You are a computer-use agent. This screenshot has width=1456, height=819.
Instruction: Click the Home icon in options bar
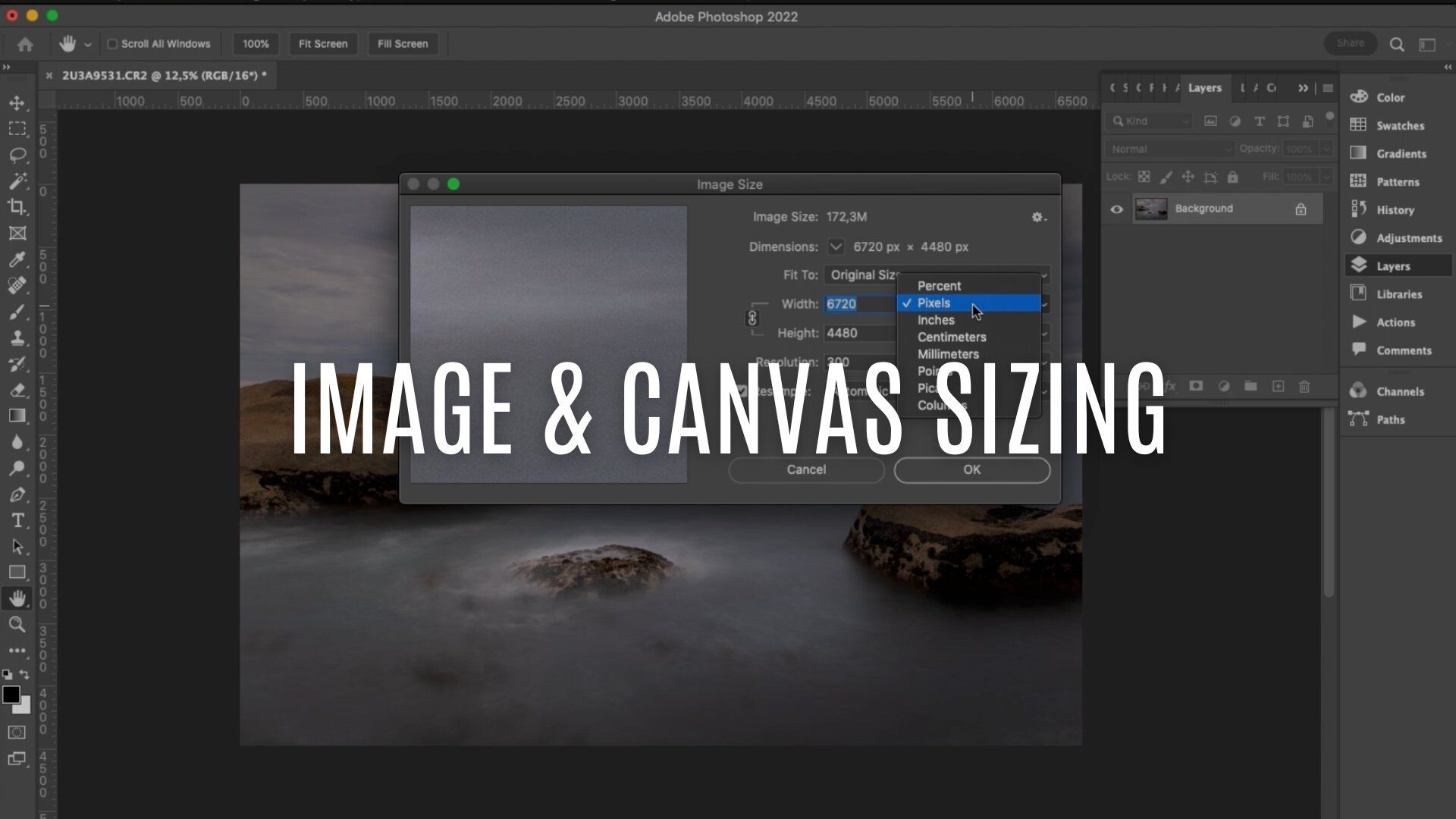[x=25, y=44]
